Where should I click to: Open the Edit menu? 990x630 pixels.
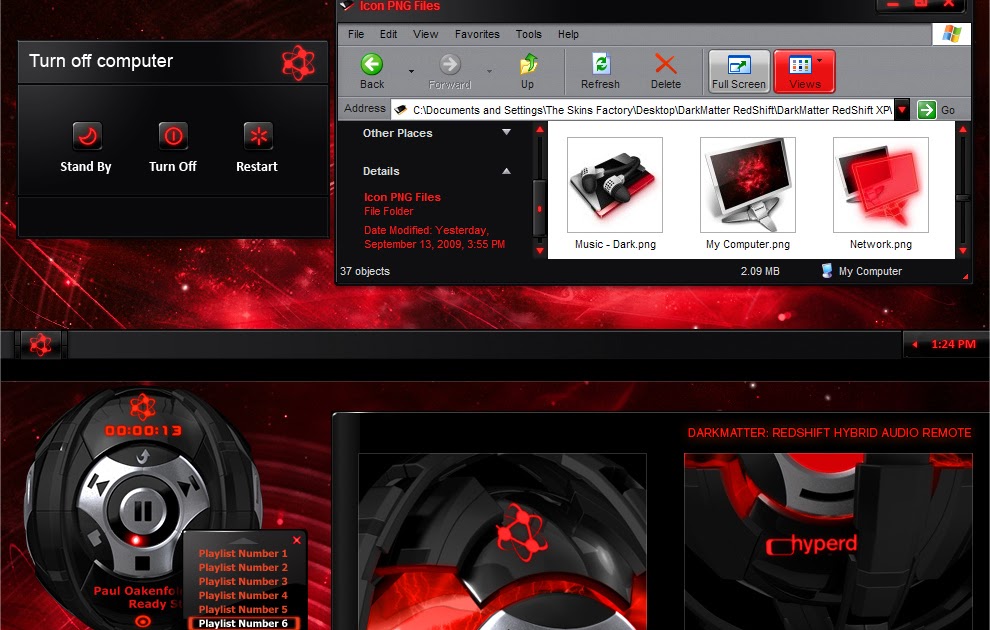388,34
